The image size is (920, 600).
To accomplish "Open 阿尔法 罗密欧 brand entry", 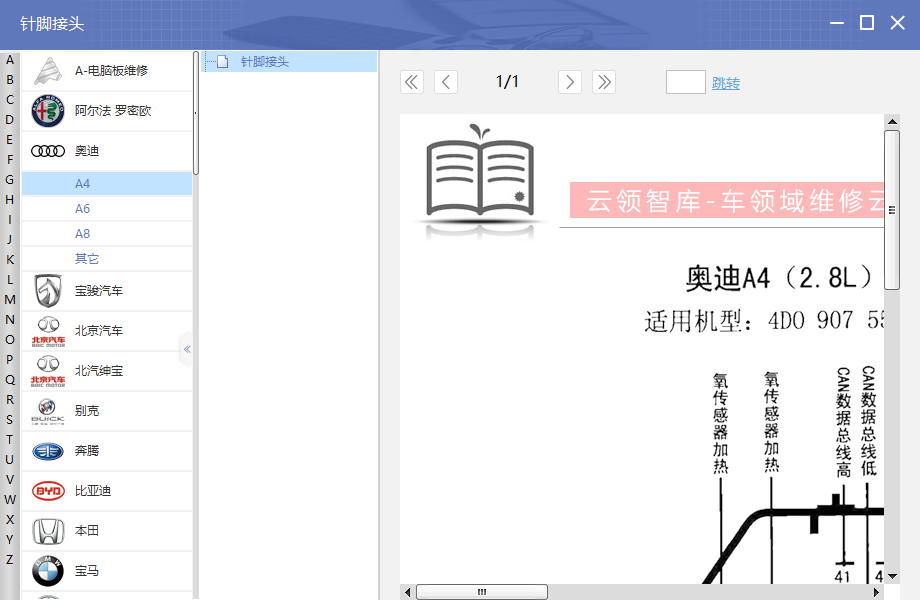I will tap(107, 111).
